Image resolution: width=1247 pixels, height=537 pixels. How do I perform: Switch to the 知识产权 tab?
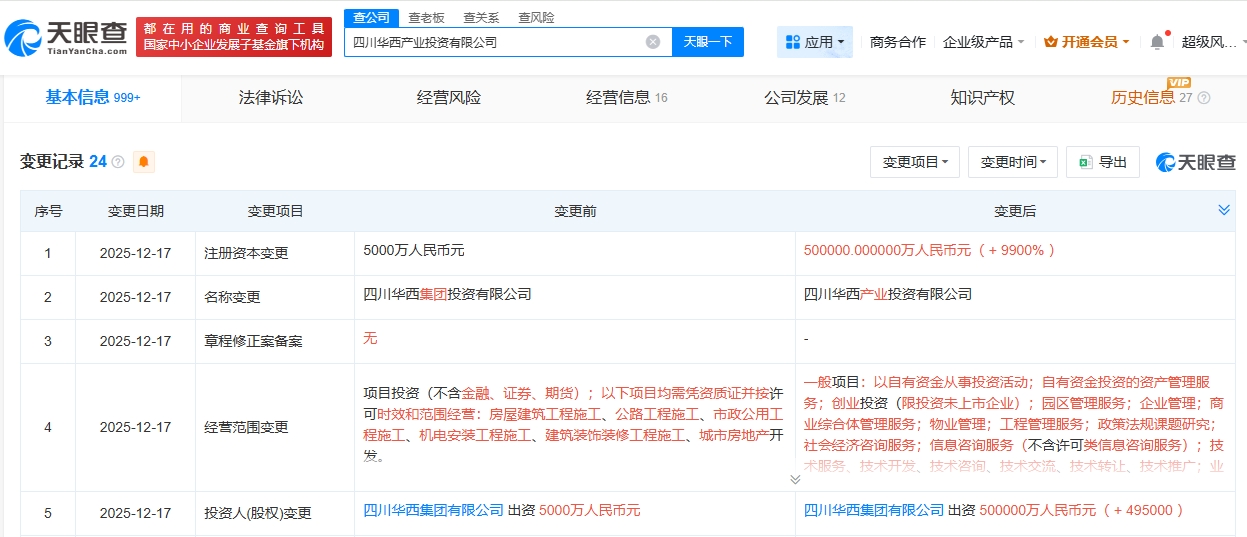pyautogui.click(x=982, y=98)
